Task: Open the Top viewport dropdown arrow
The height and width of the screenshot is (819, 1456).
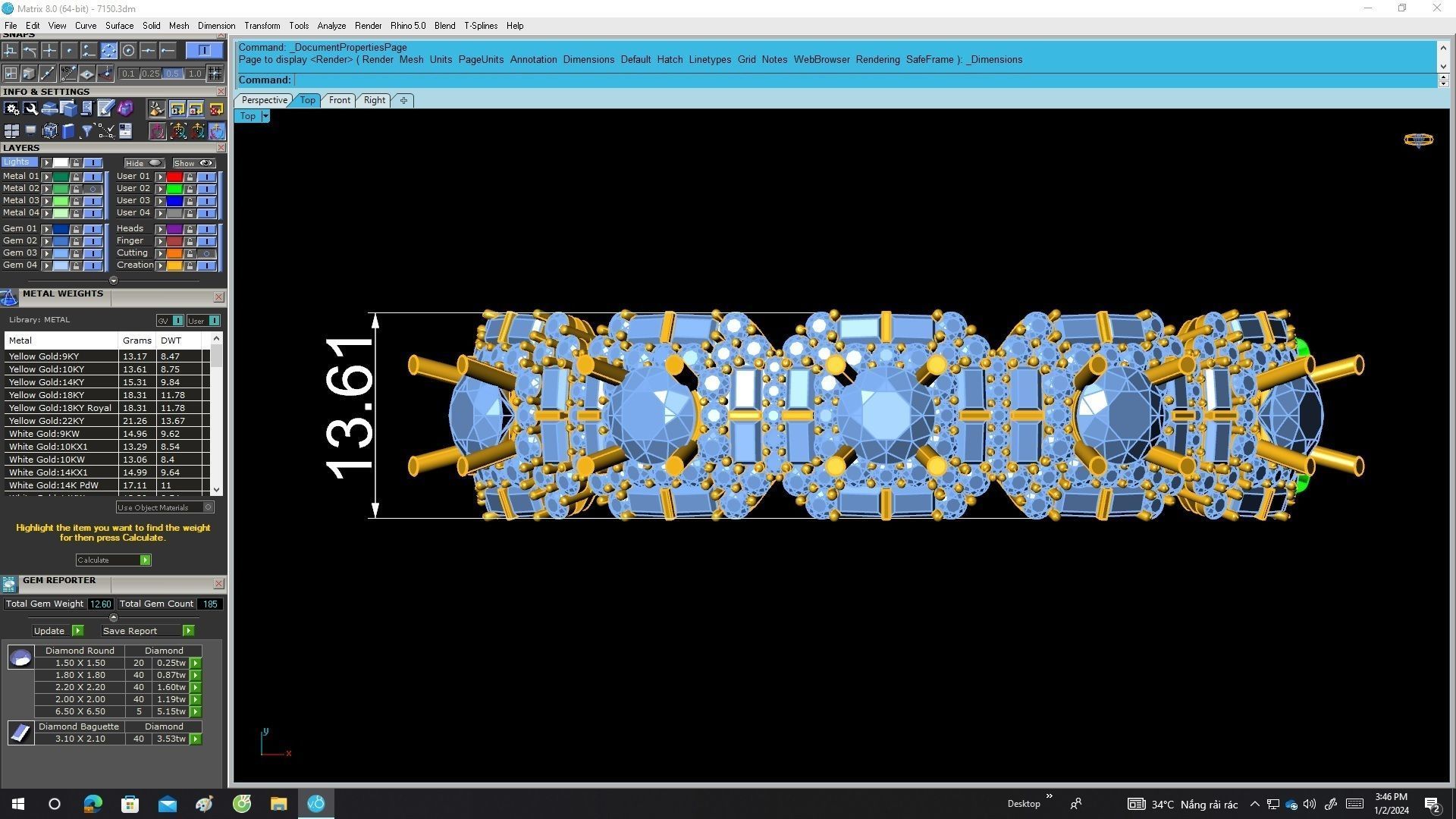Action: pos(265,116)
